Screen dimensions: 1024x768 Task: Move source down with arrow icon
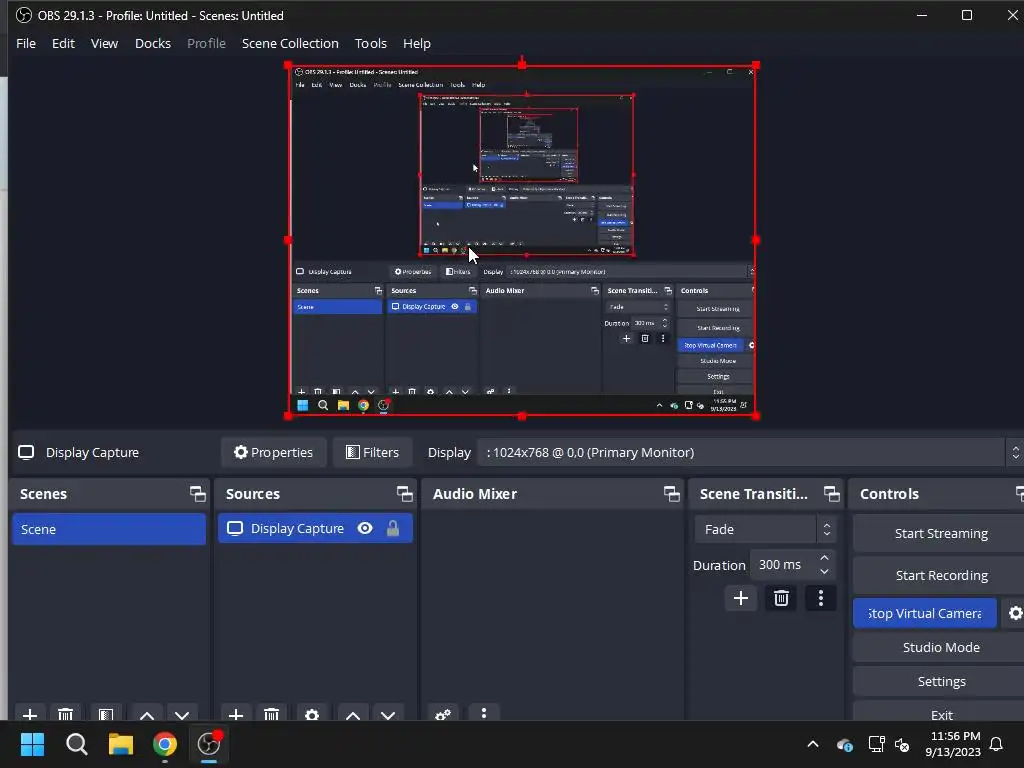(x=388, y=714)
